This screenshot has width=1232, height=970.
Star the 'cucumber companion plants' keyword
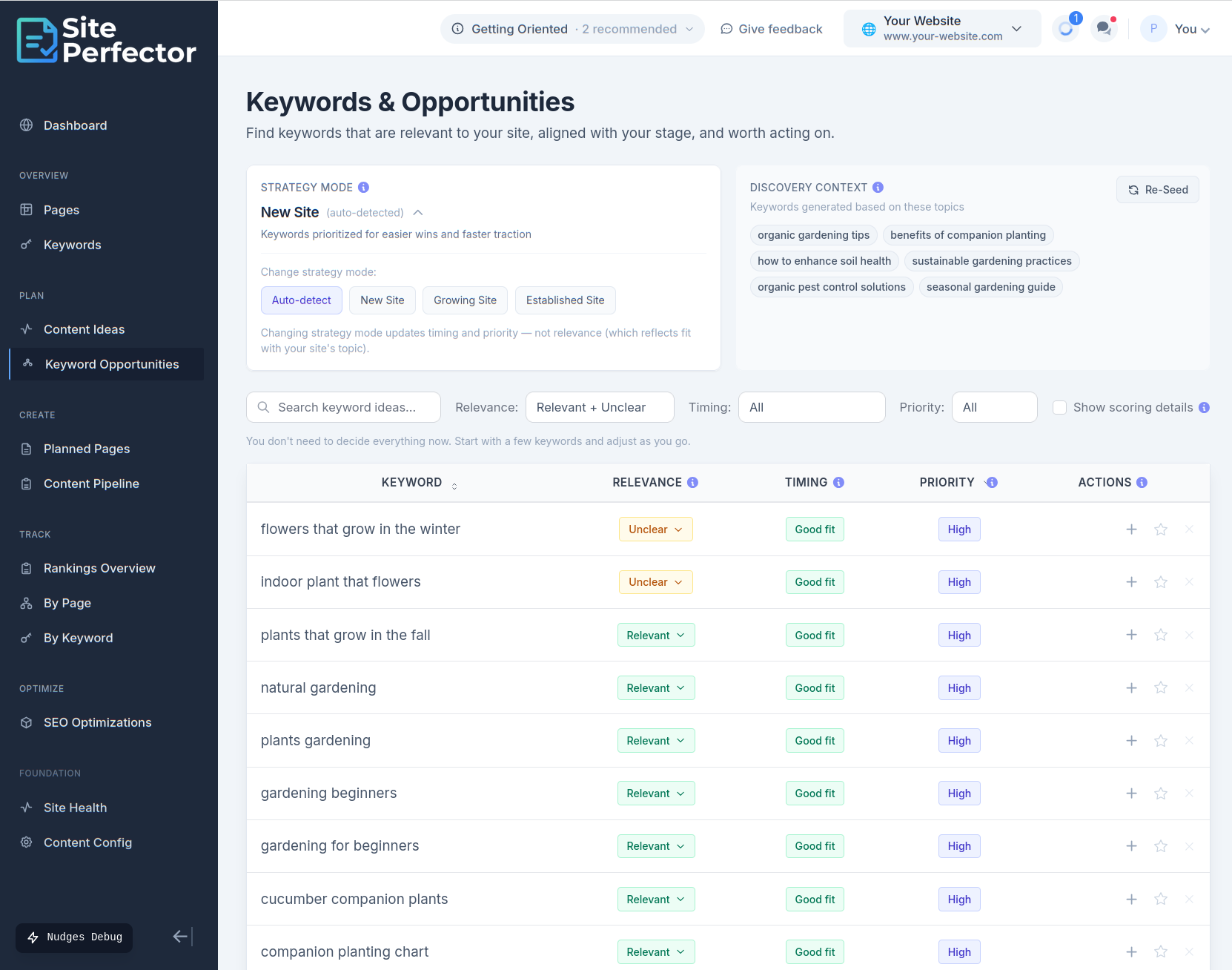pos(1161,899)
